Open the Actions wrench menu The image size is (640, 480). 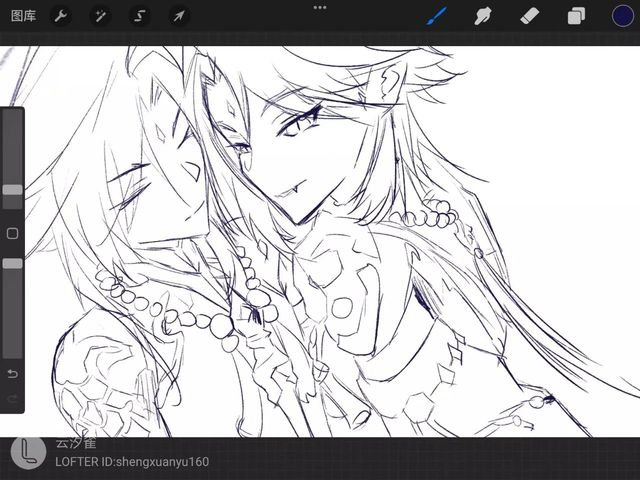point(61,16)
